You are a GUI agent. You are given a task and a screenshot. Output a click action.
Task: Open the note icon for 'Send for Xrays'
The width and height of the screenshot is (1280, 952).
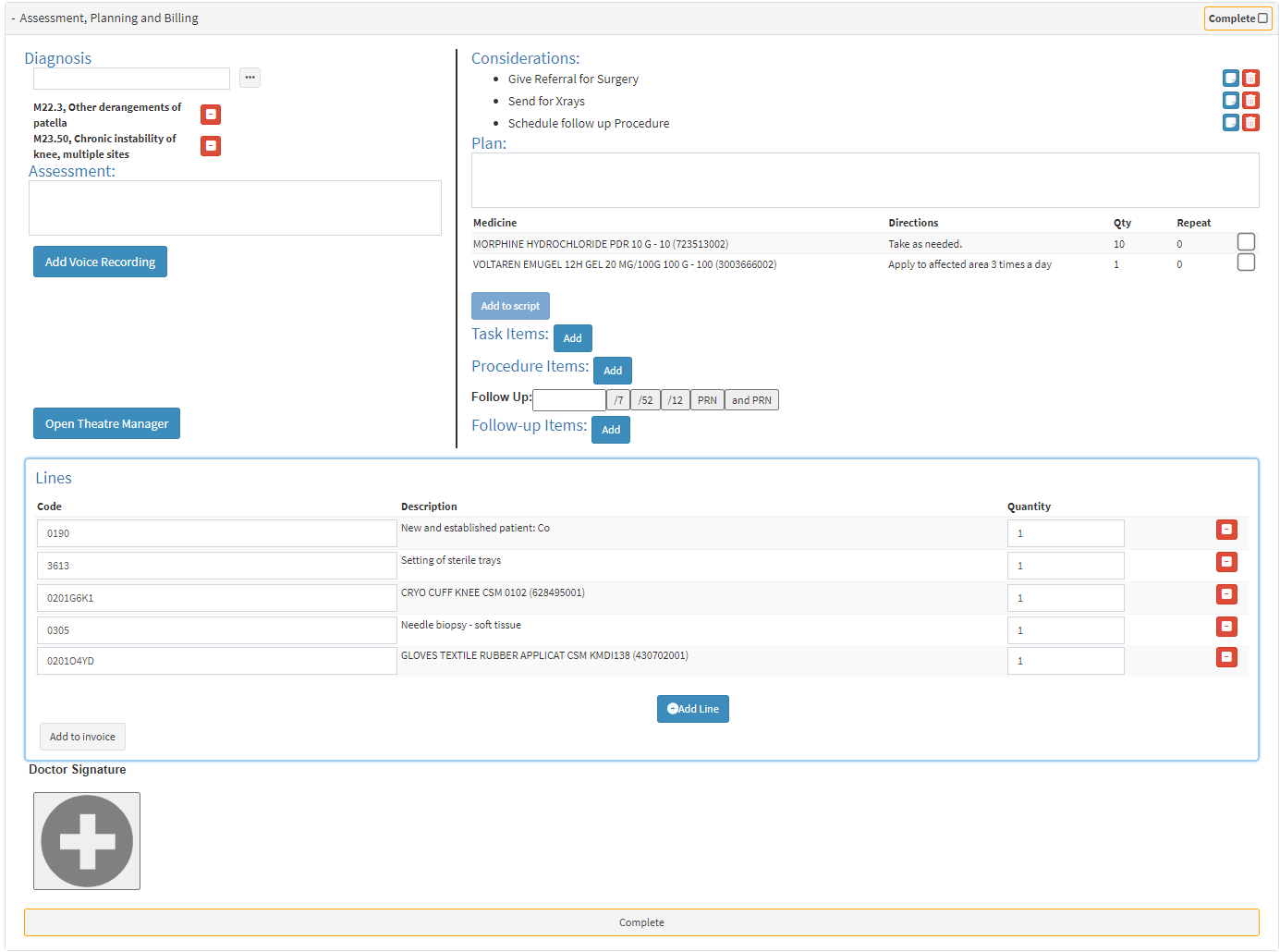[x=1230, y=101]
